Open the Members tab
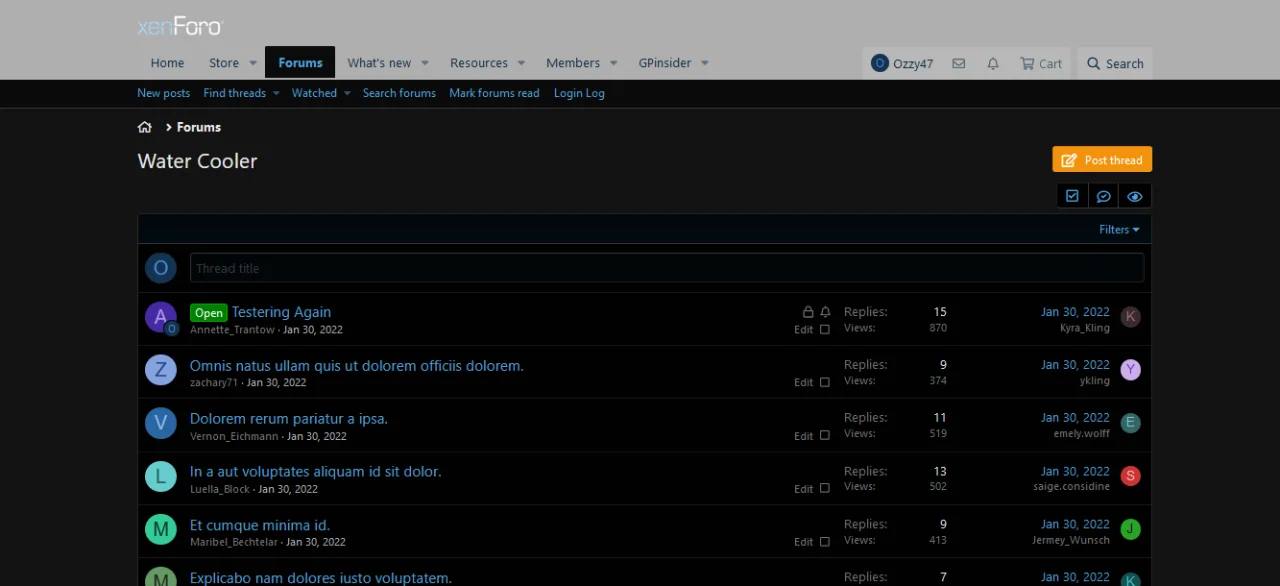The width and height of the screenshot is (1280, 586). [x=572, y=63]
